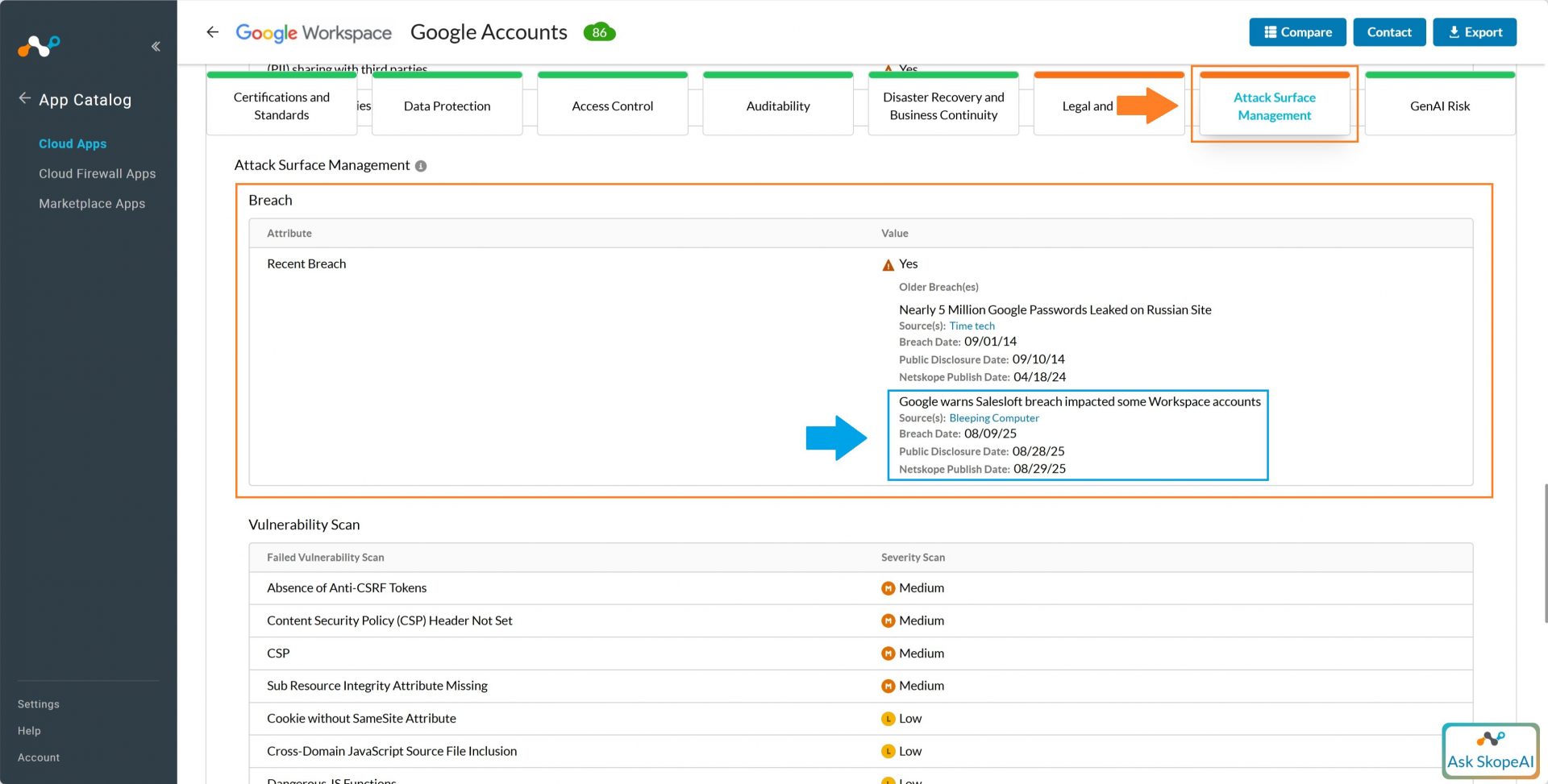Click the score badge showing 86

coord(599,32)
